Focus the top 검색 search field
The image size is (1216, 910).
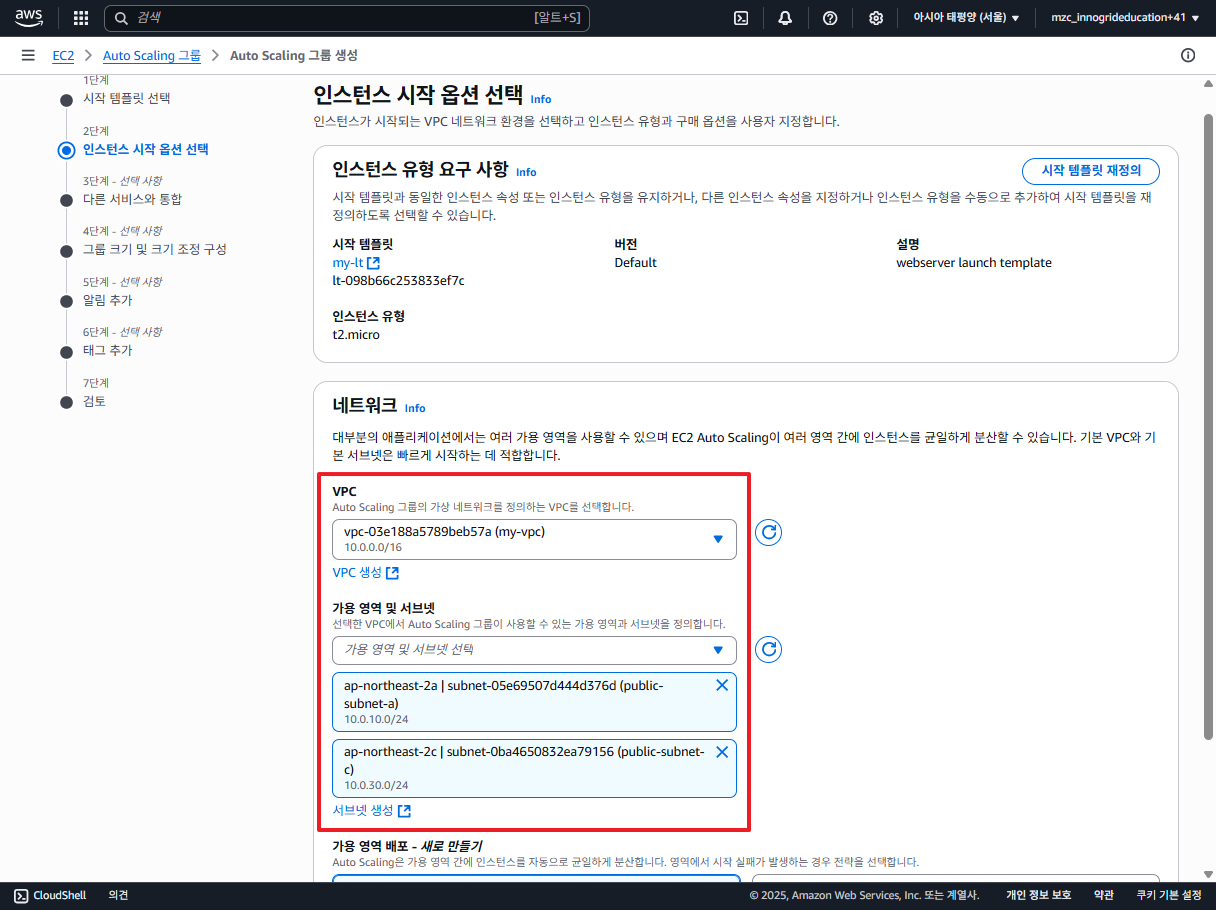point(347,18)
